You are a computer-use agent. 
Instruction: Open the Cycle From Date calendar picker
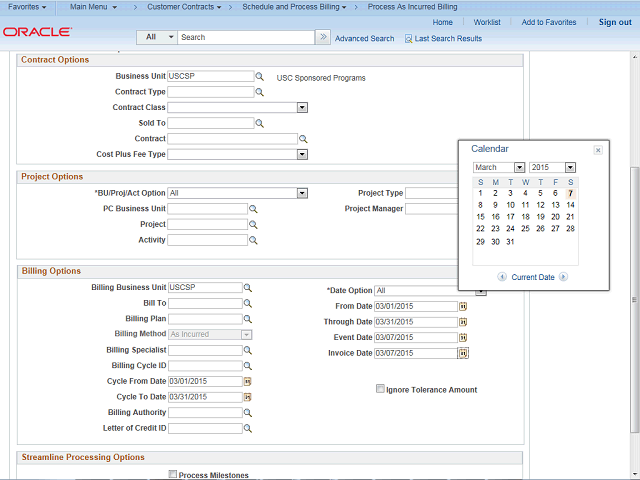(x=248, y=381)
